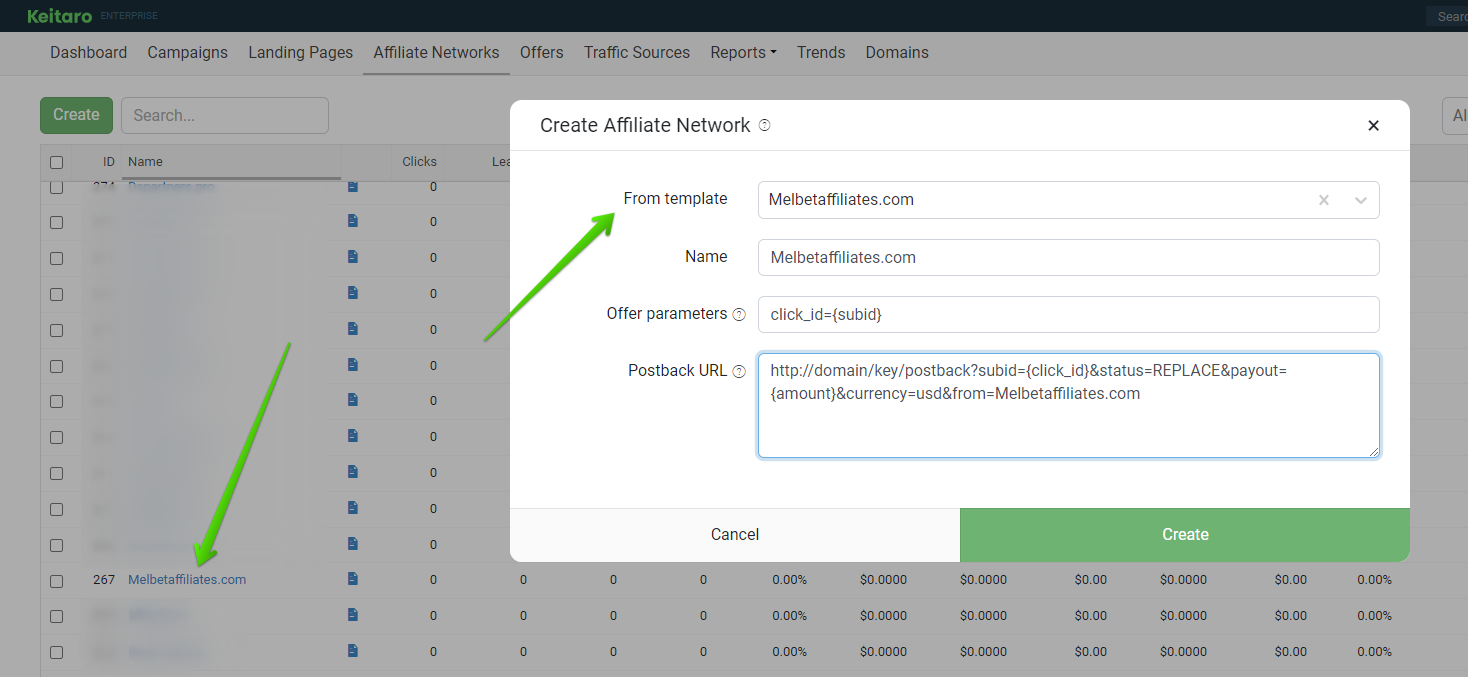Click into the Name input field

click(x=1068, y=257)
